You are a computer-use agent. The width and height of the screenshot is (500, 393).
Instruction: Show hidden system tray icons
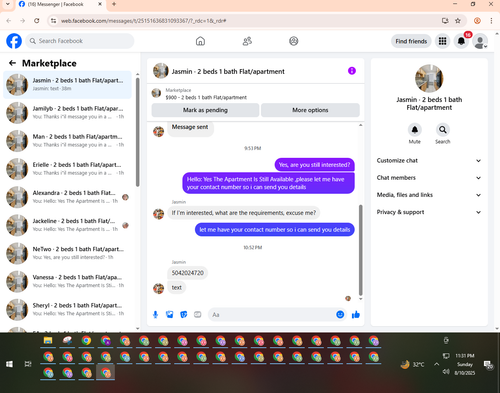point(436,364)
